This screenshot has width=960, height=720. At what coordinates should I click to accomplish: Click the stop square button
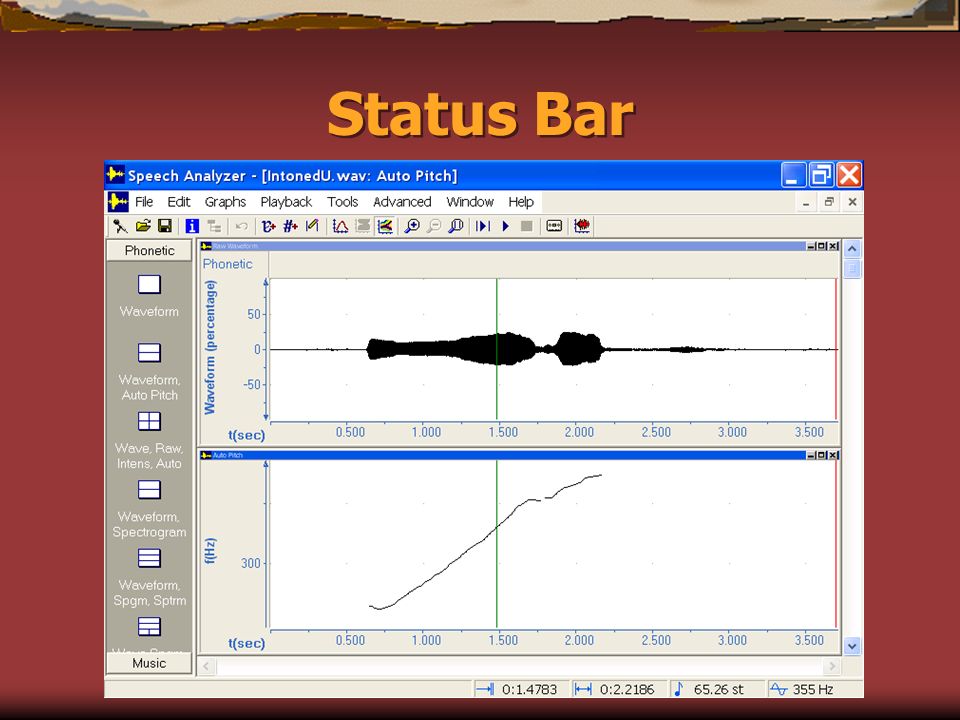(527, 226)
